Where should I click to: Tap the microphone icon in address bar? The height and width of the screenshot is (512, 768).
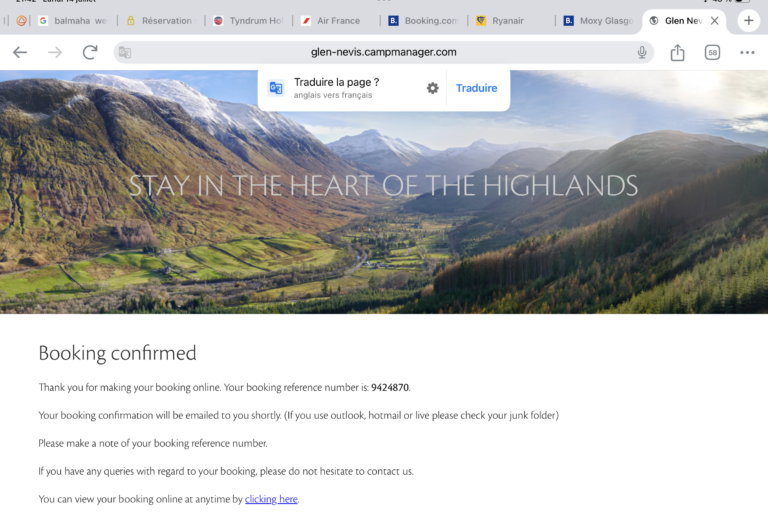point(642,52)
